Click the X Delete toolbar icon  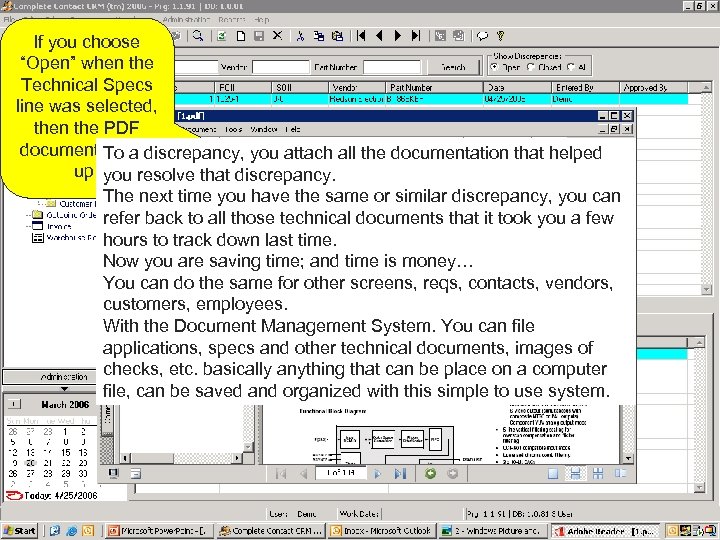(x=277, y=35)
